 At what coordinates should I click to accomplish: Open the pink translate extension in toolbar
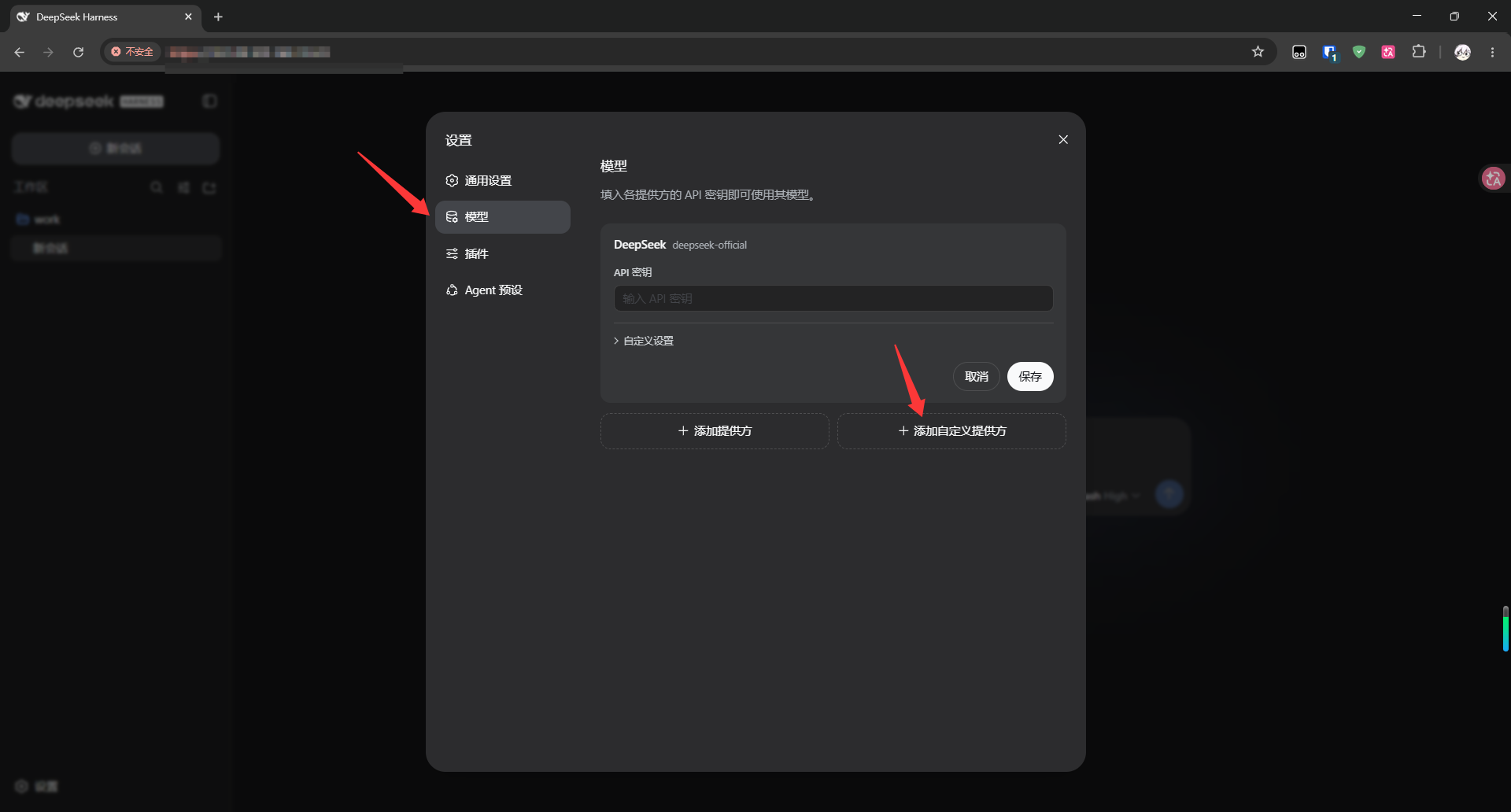pyautogui.click(x=1388, y=52)
